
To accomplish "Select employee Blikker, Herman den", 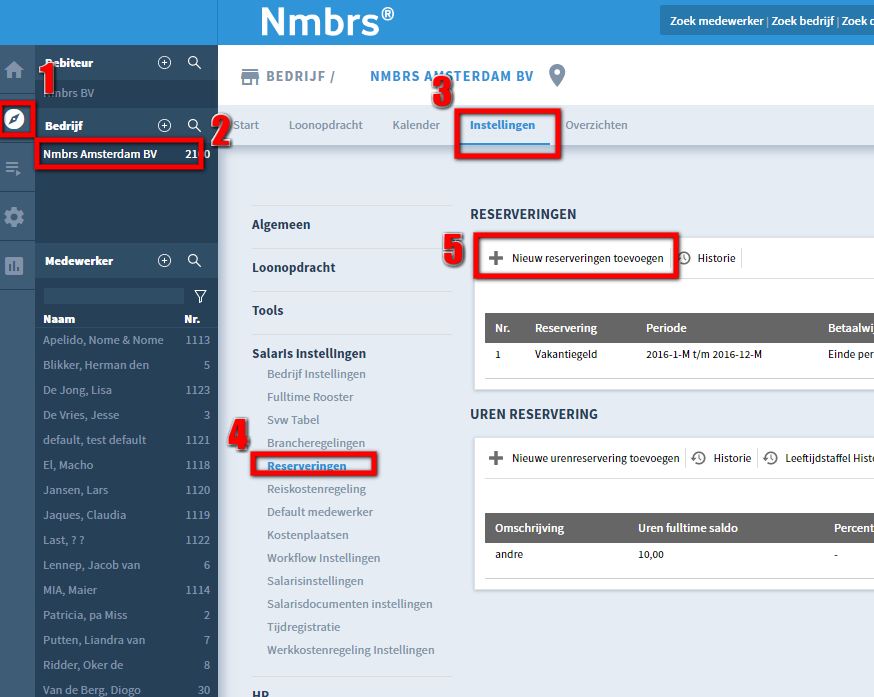I will (x=127, y=365).
